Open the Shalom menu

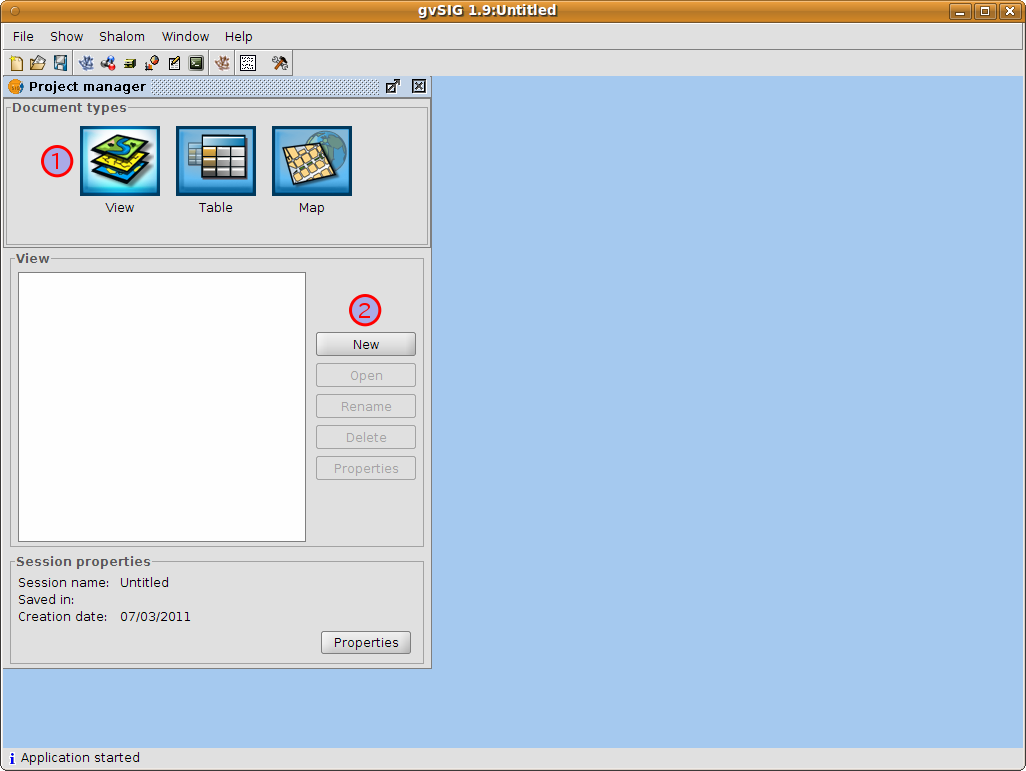click(x=122, y=36)
